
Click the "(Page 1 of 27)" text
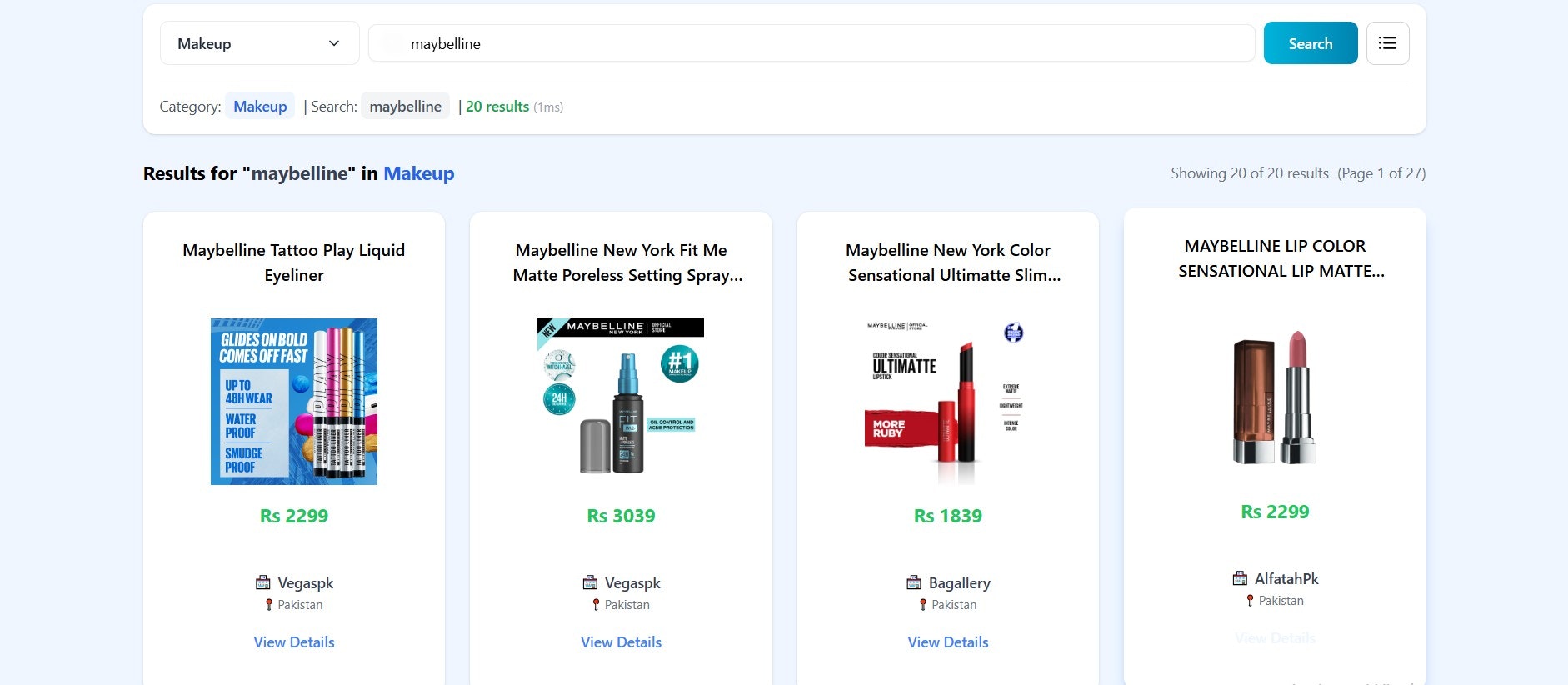1381,173
